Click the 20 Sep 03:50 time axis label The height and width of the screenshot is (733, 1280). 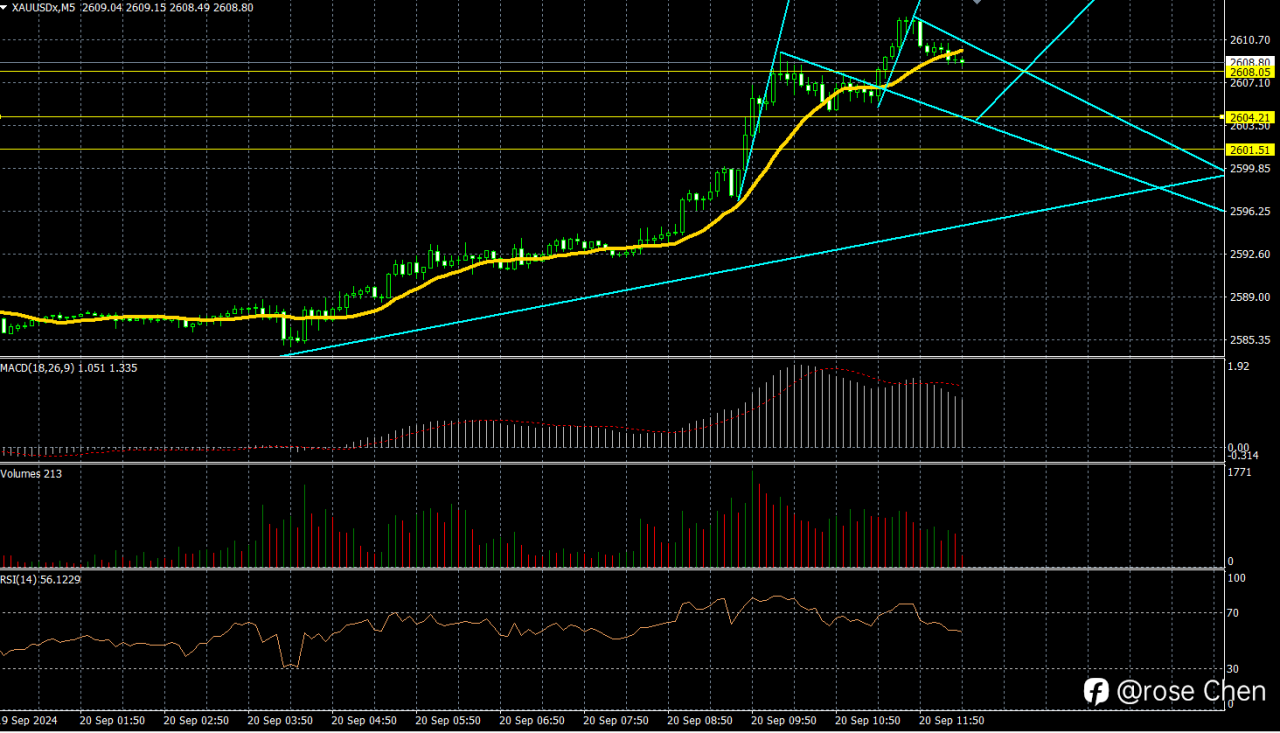click(x=281, y=720)
